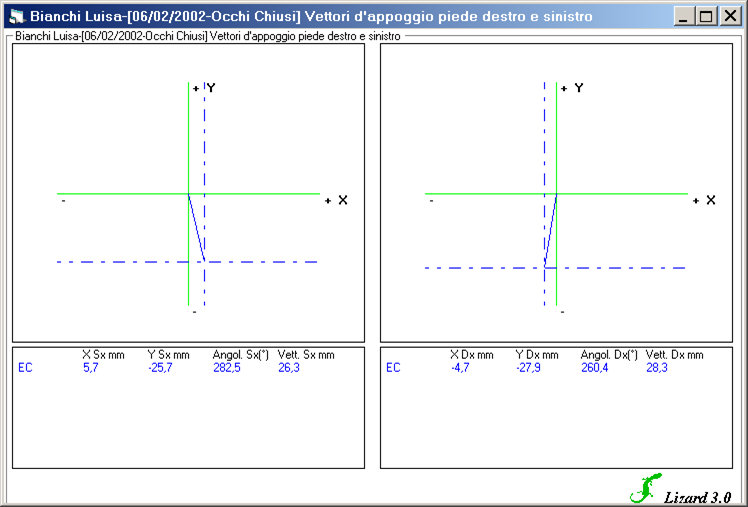Click the EC row label in right table
The width and height of the screenshot is (748, 507).
point(394,368)
